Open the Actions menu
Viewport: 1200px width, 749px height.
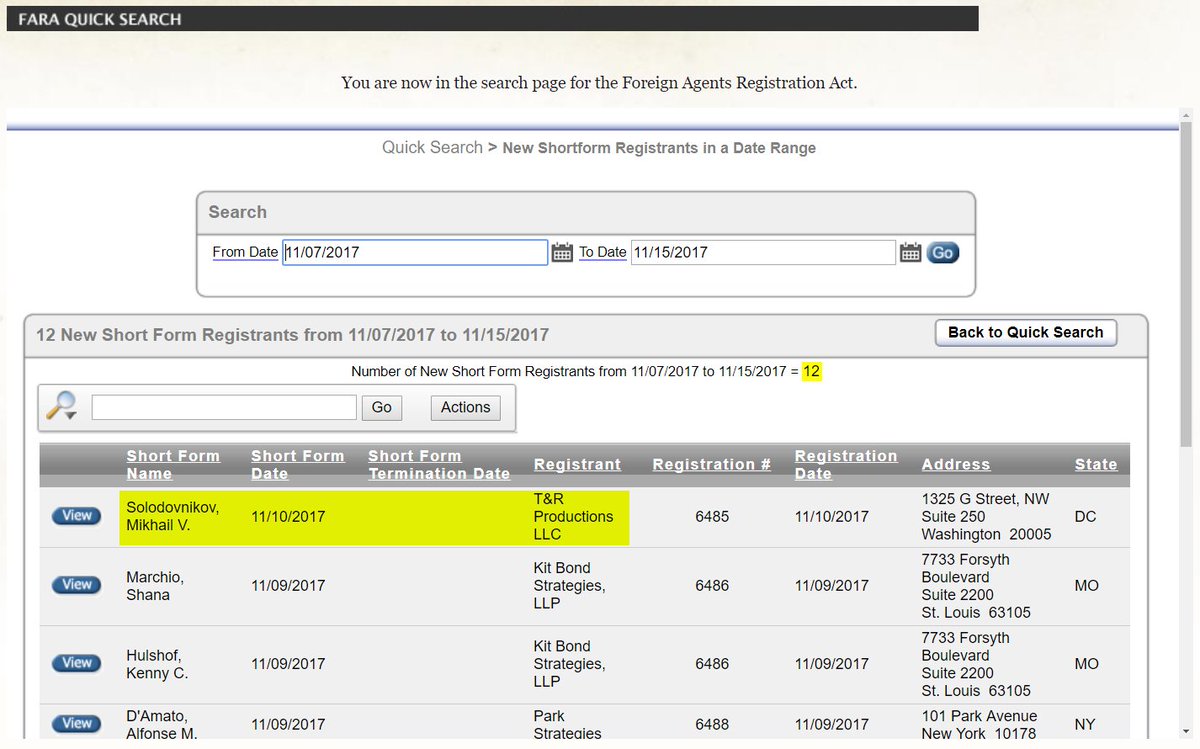tap(466, 407)
